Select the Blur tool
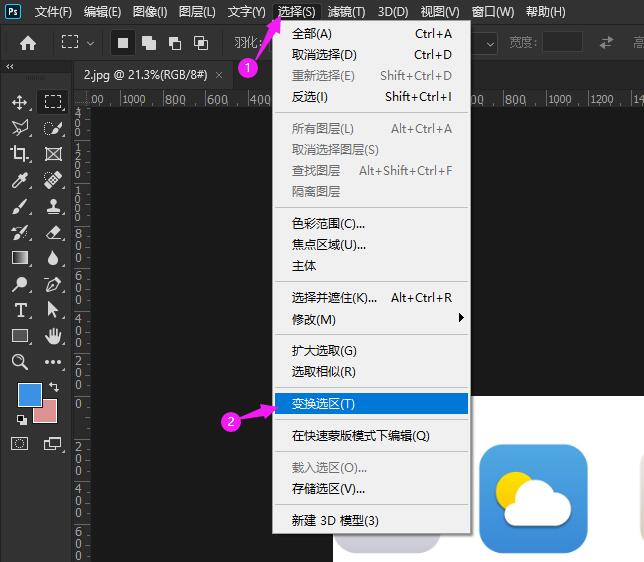 point(53,258)
